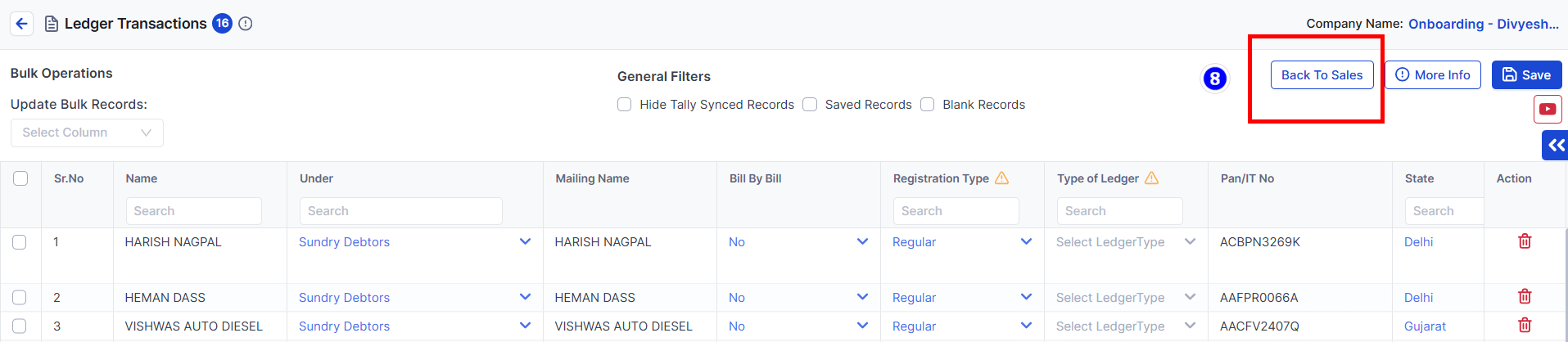The height and width of the screenshot is (342, 1568).
Task: Click Delhi state for HARISH NAGPAL
Action: (1418, 242)
